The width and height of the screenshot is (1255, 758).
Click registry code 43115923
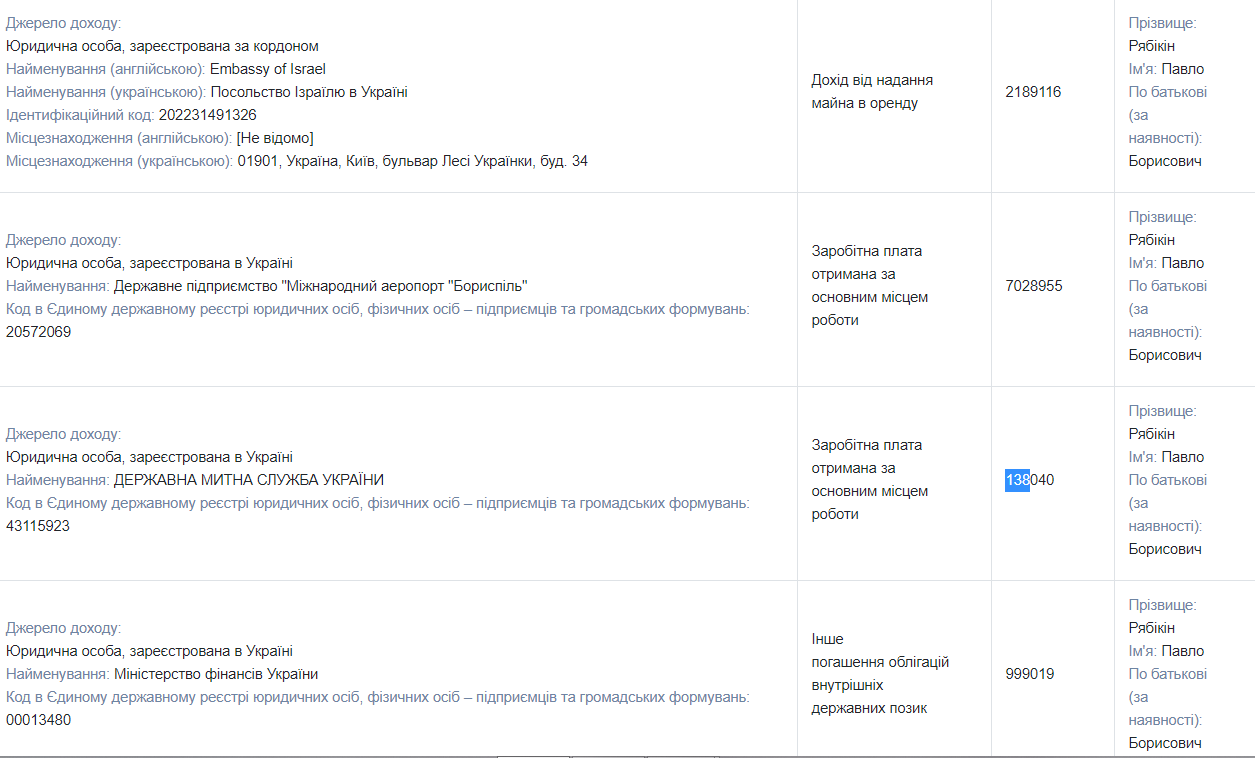coord(38,526)
